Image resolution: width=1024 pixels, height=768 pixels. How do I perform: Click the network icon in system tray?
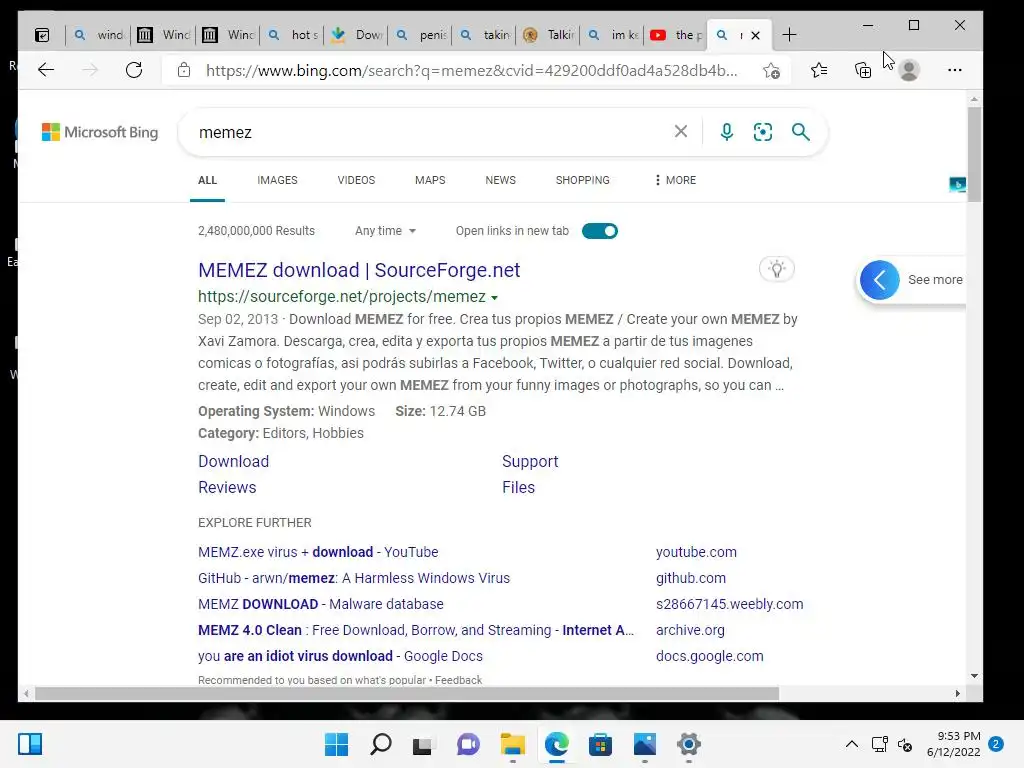879,744
